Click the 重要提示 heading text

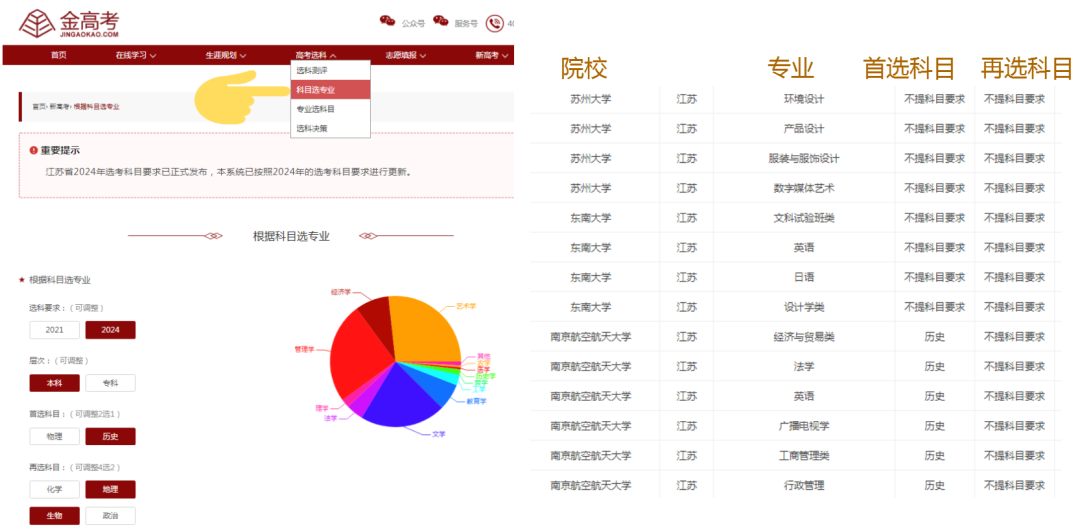(60, 150)
